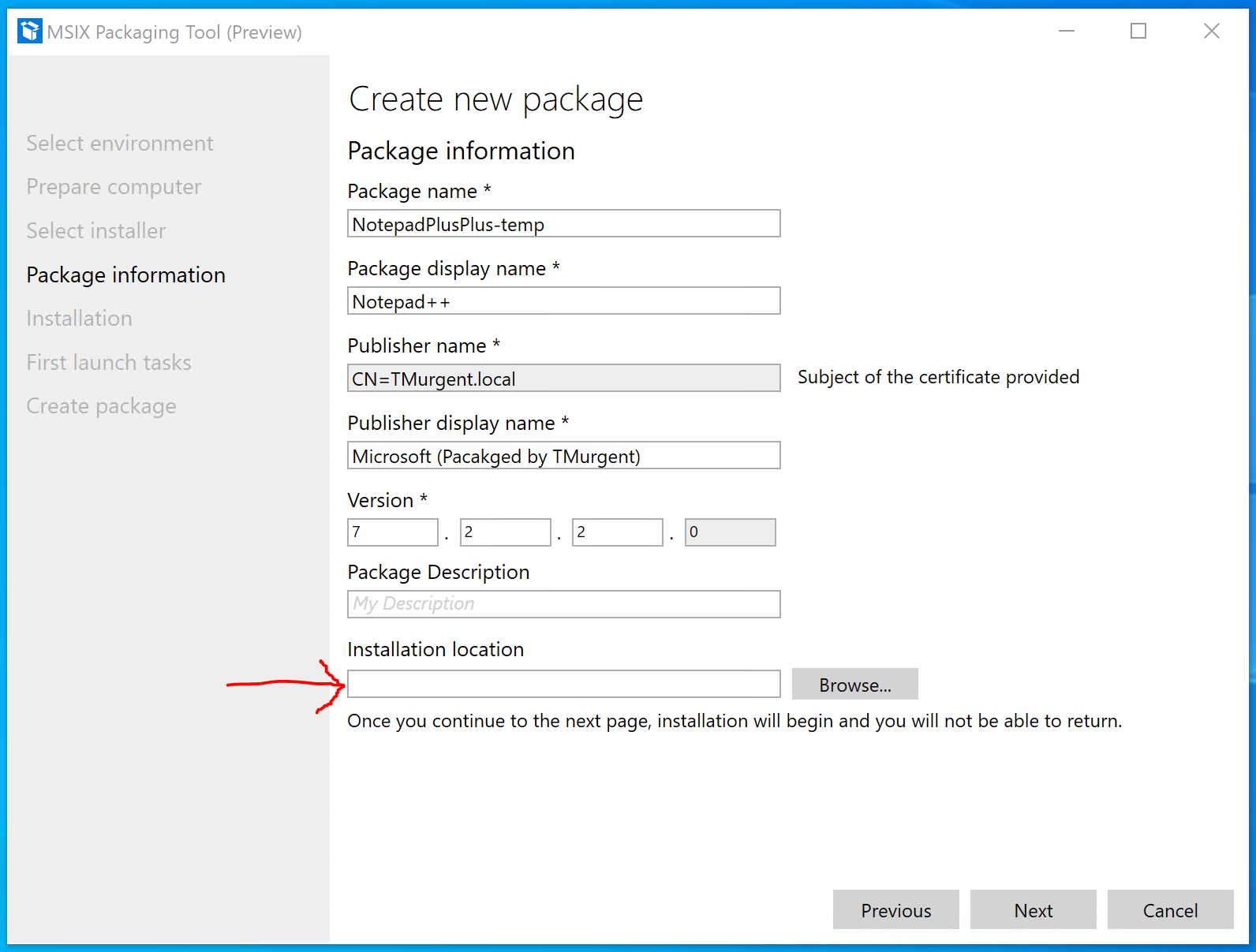Click the major version field showing 7
The width and height of the screenshot is (1256, 952).
click(393, 532)
